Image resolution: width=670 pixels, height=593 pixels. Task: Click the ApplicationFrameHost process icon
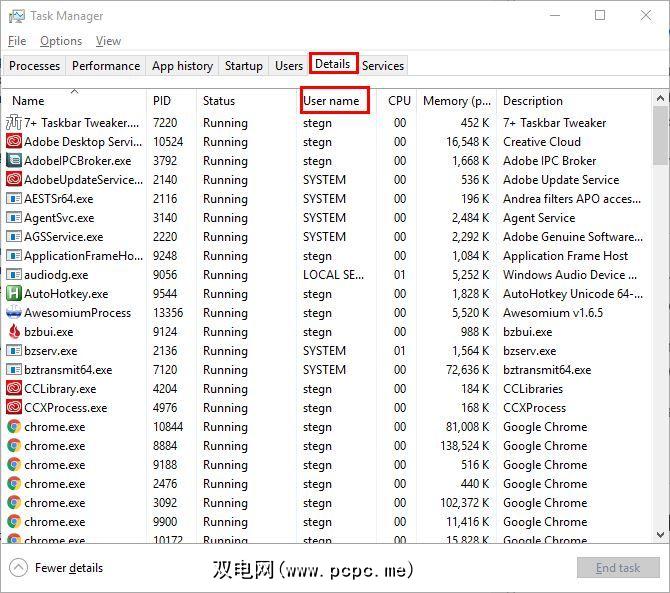coord(14,255)
